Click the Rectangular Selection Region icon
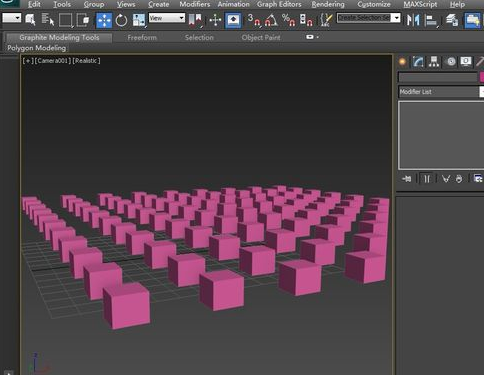 coord(65,20)
